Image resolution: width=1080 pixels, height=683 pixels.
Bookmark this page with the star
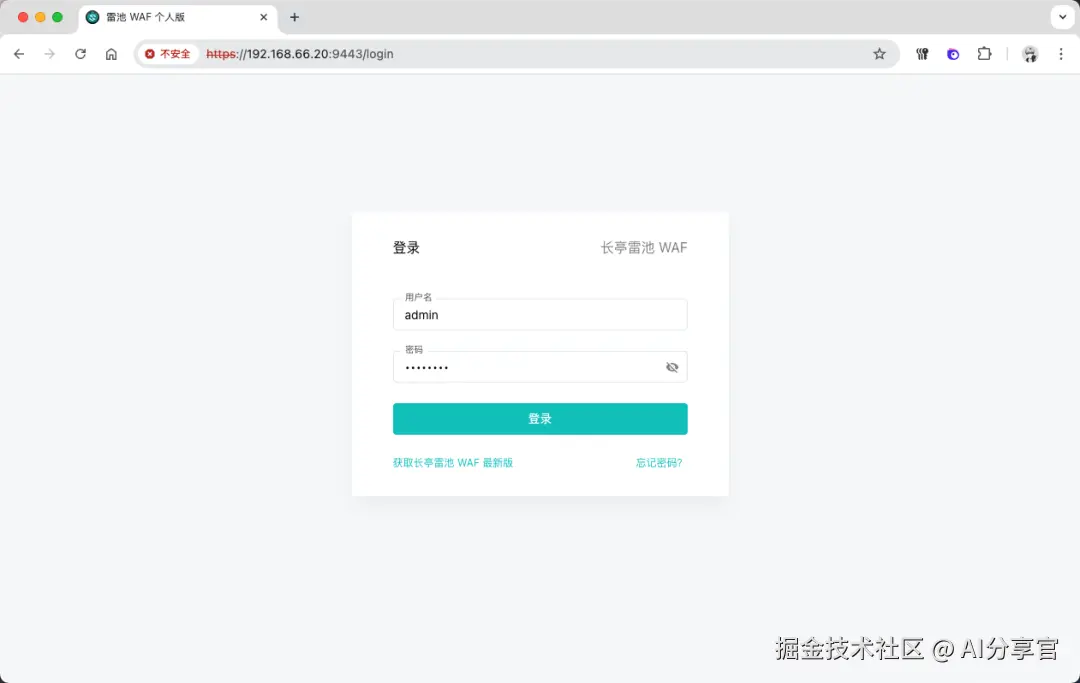[x=879, y=54]
